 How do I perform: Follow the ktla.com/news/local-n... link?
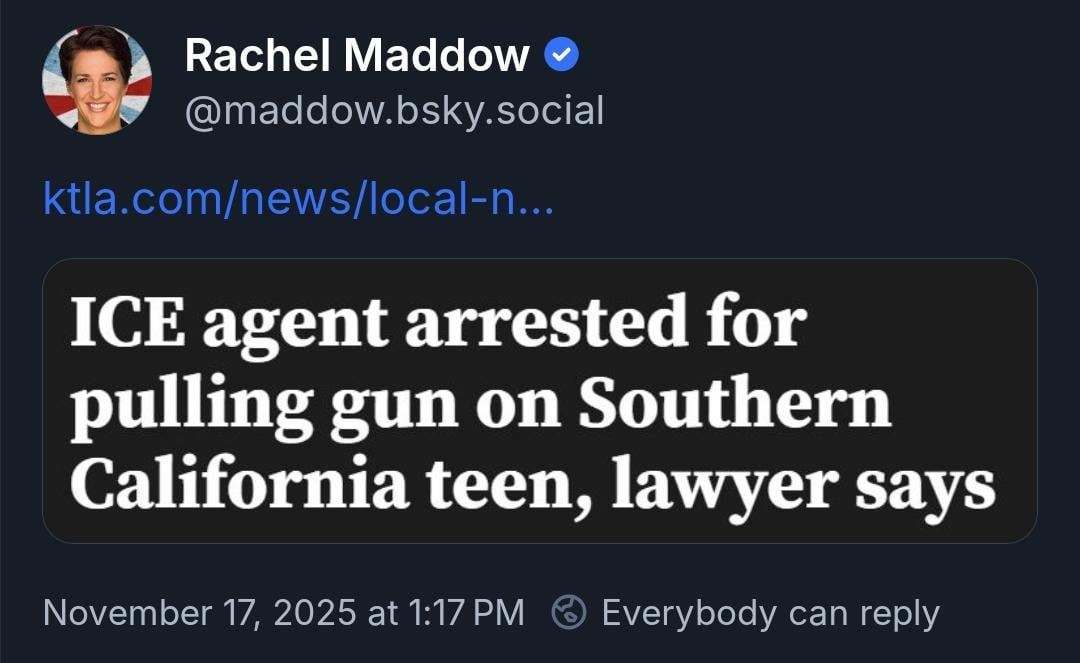pyautogui.click(x=298, y=199)
